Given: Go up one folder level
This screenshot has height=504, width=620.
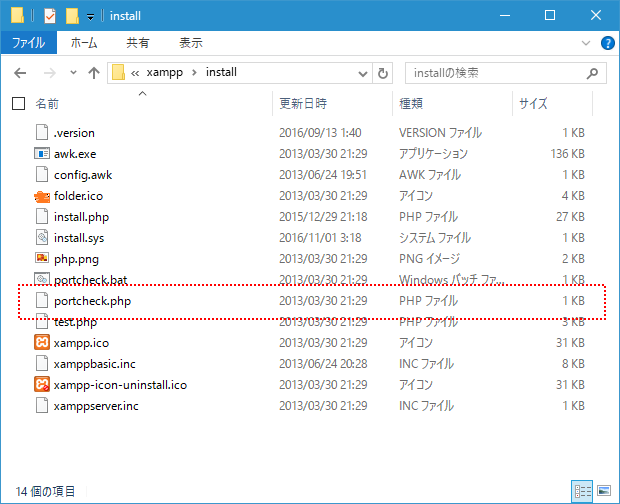Looking at the screenshot, I should [x=94, y=73].
